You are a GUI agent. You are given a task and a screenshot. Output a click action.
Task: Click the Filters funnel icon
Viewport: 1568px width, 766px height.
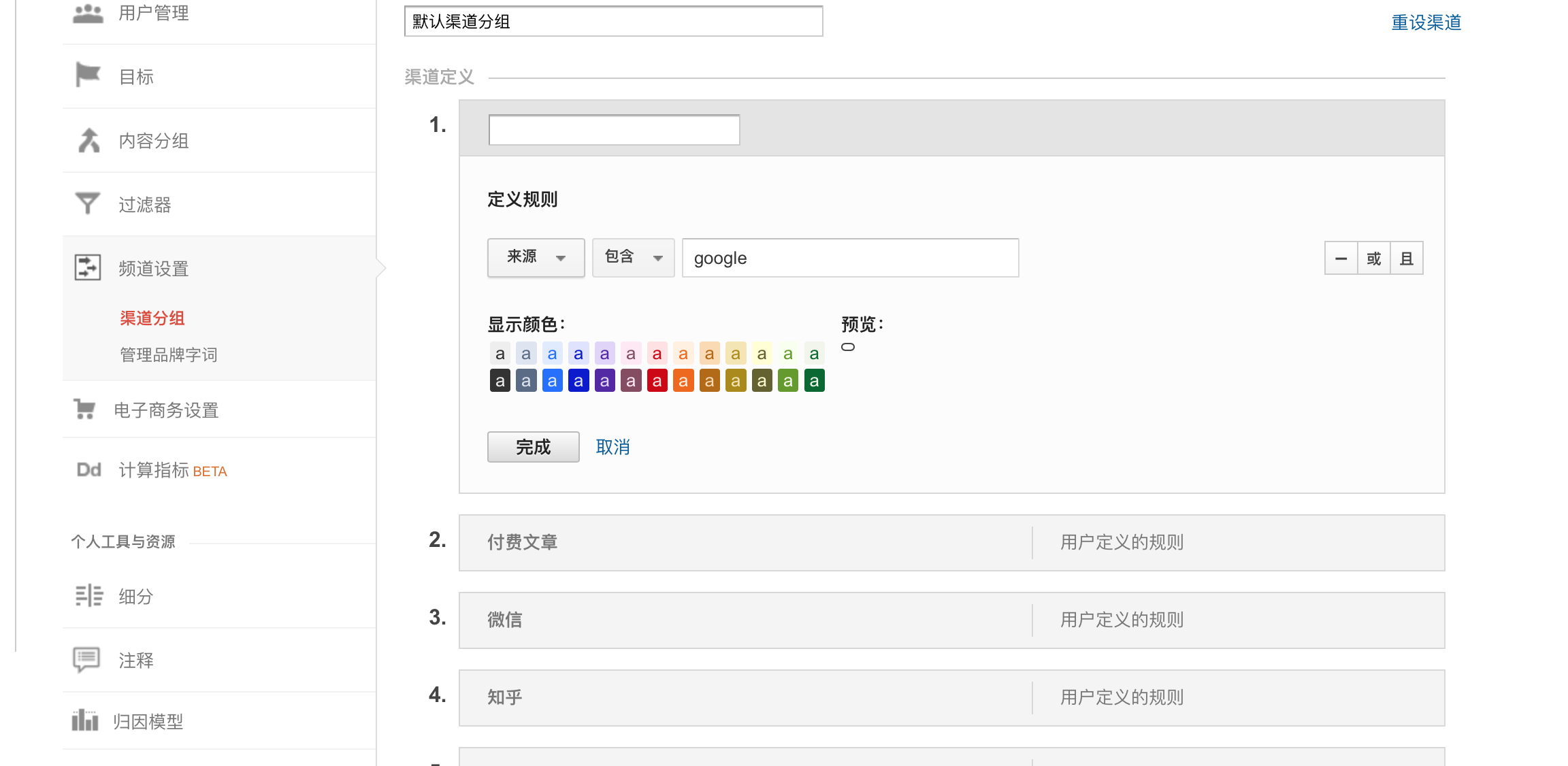click(87, 203)
